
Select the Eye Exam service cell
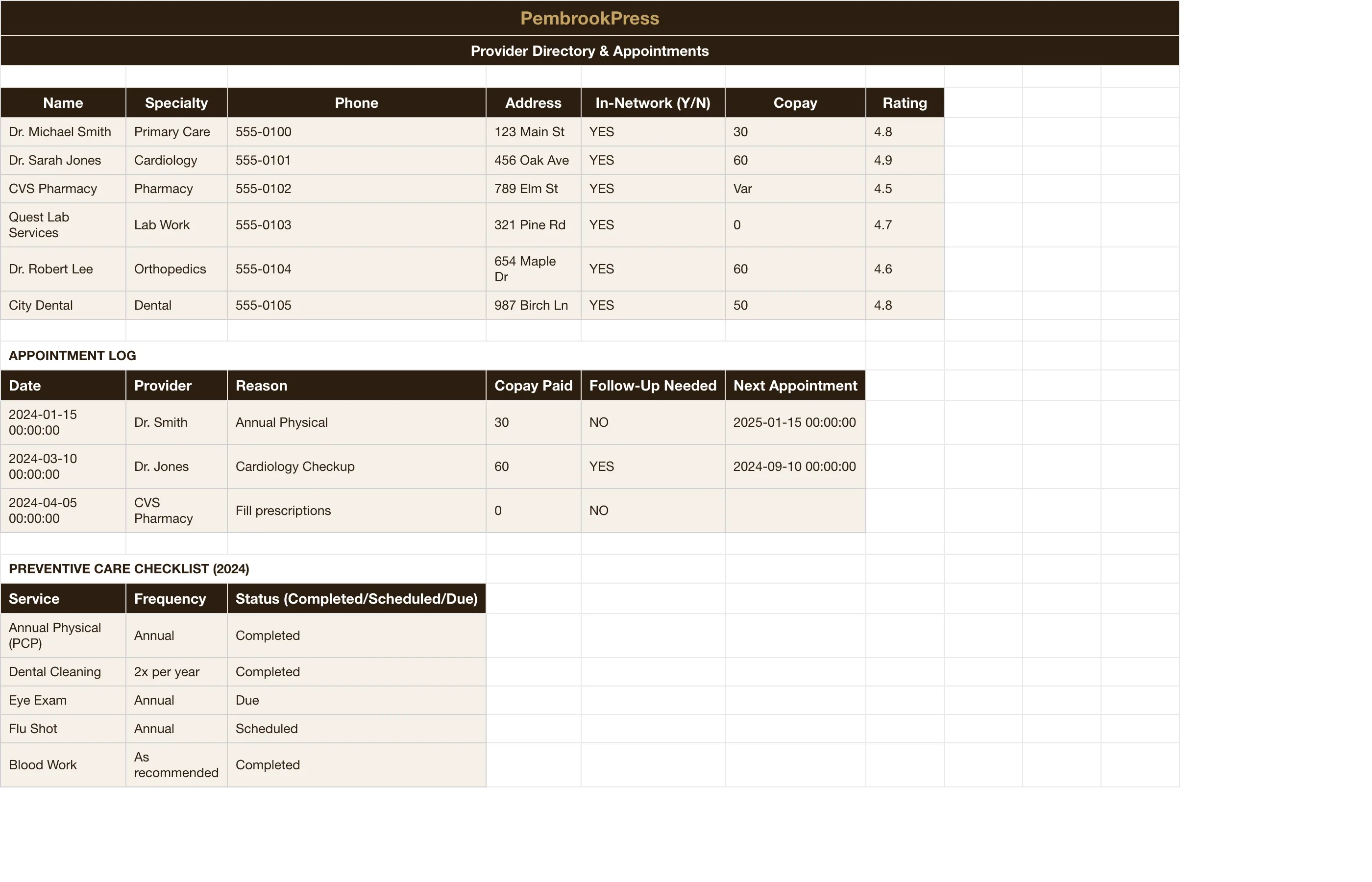point(63,700)
